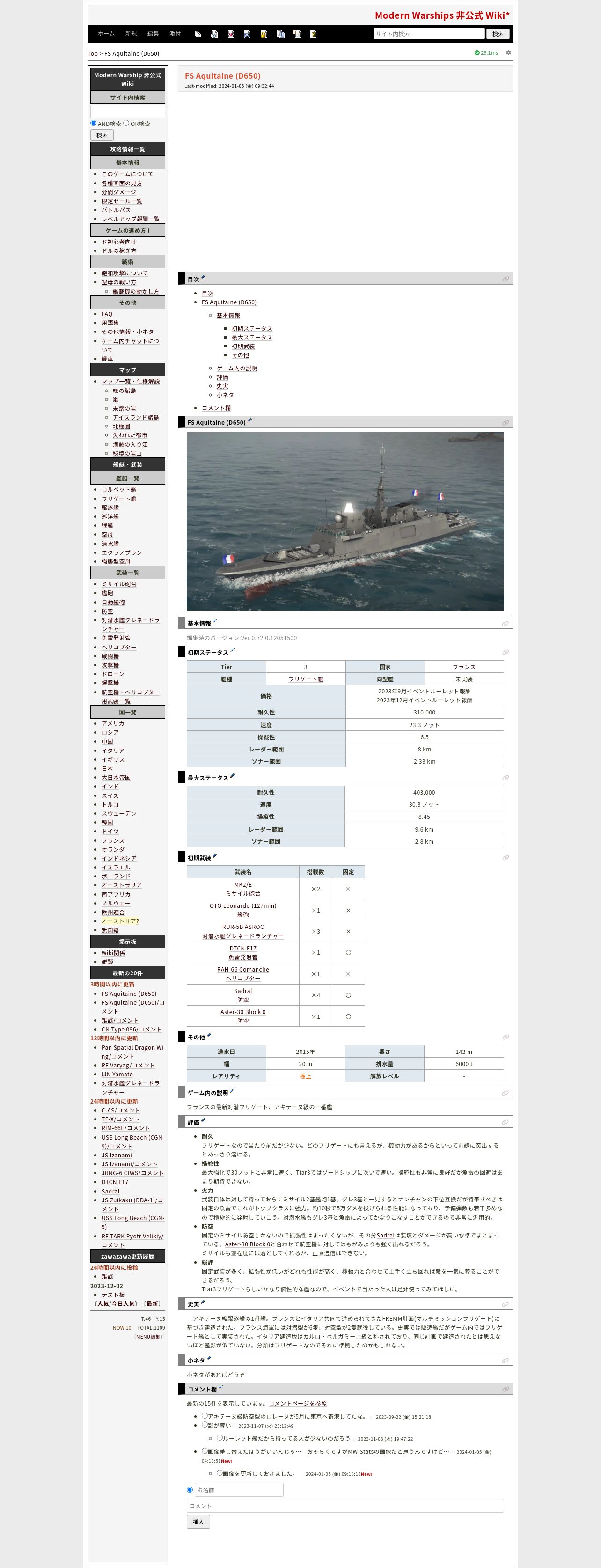Select the radio button beside お名前 field
The width and height of the screenshot is (601, 1568).
190,1489
